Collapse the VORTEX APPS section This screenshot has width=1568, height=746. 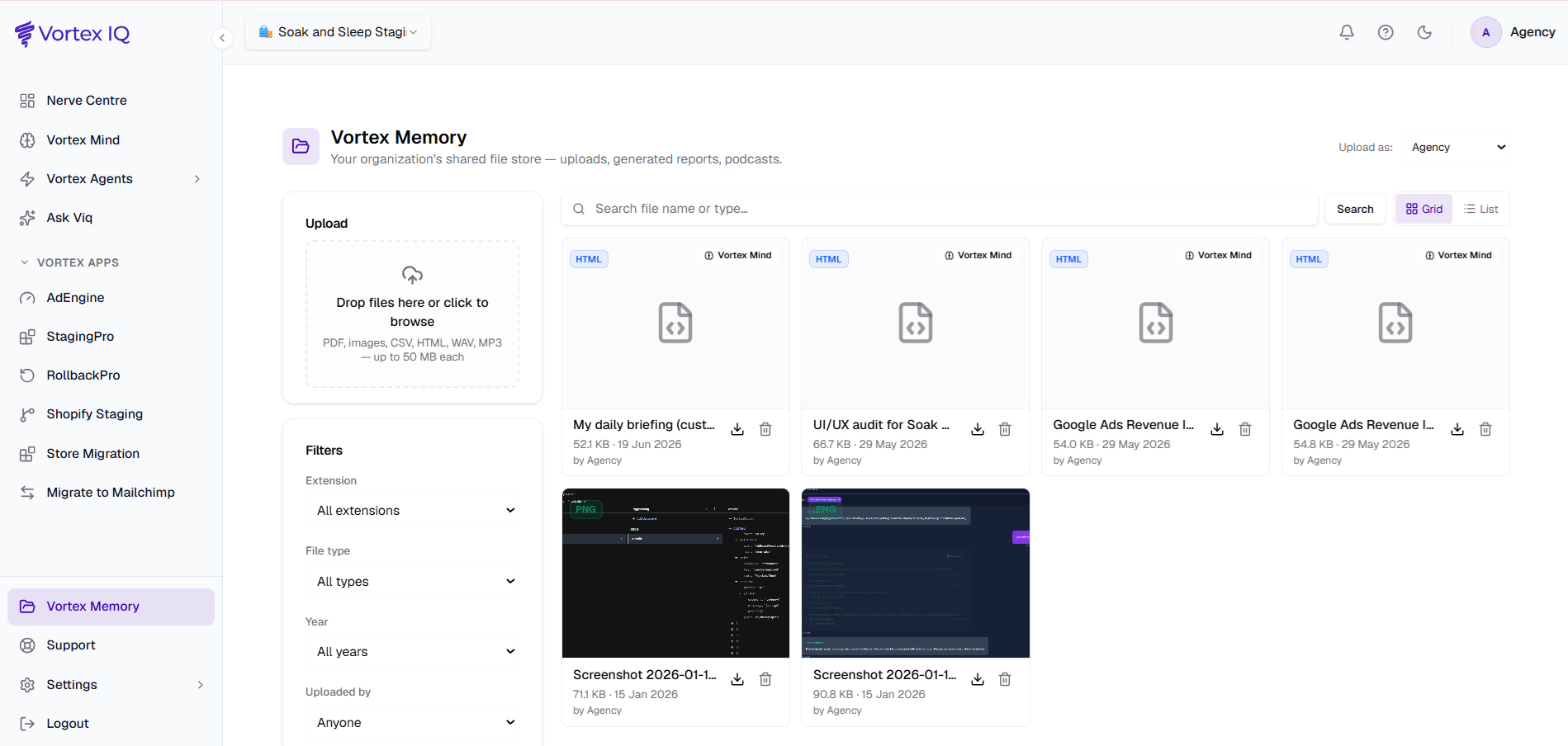(69, 262)
